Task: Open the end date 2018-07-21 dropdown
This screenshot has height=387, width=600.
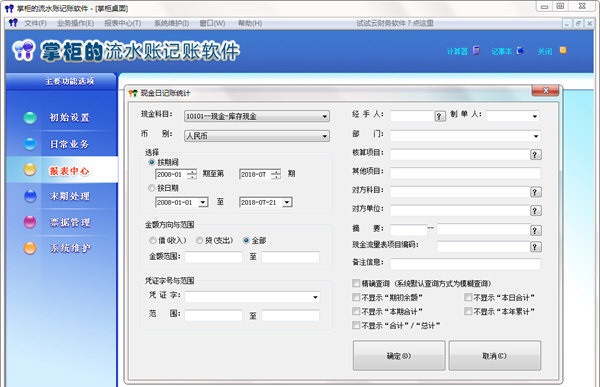Action: (287, 202)
